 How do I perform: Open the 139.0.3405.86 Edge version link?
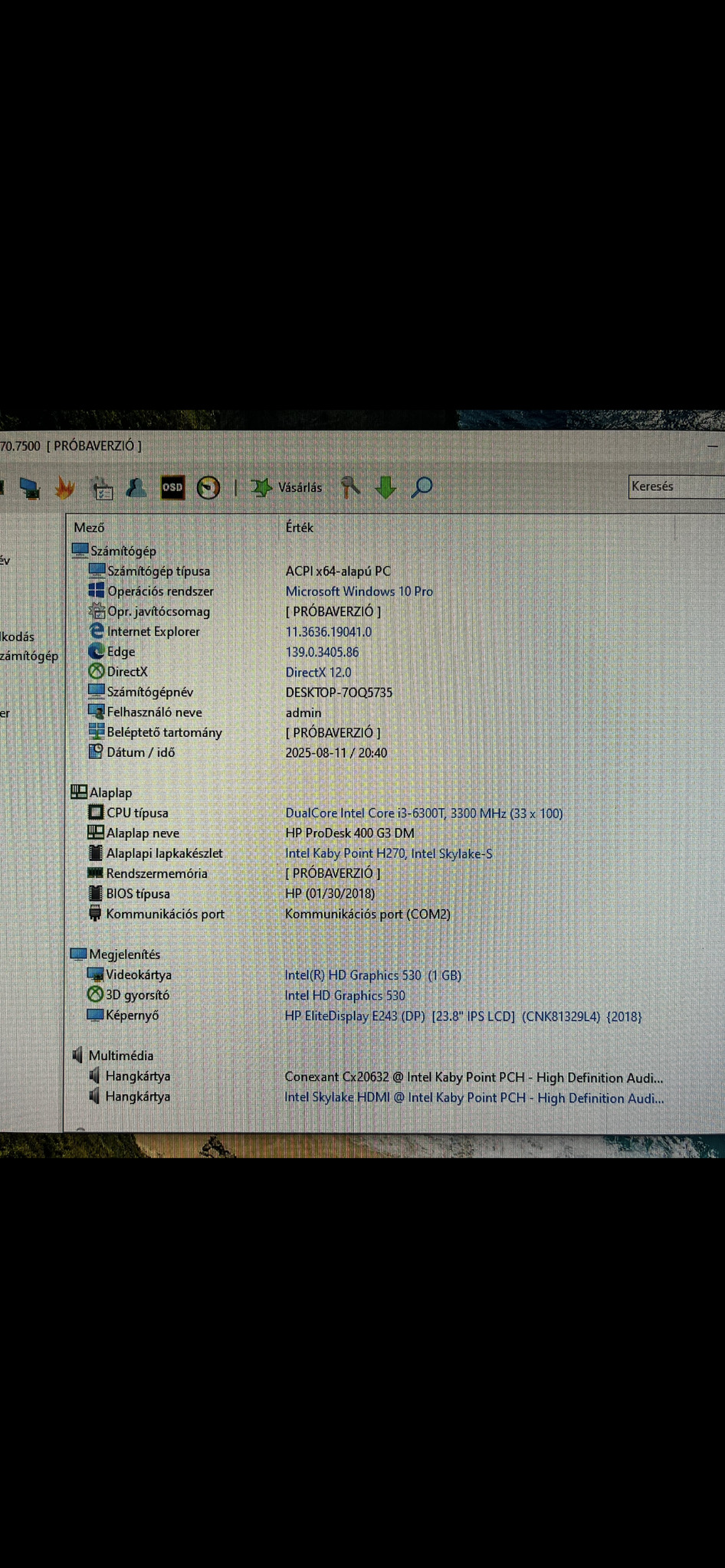[322, 652]
